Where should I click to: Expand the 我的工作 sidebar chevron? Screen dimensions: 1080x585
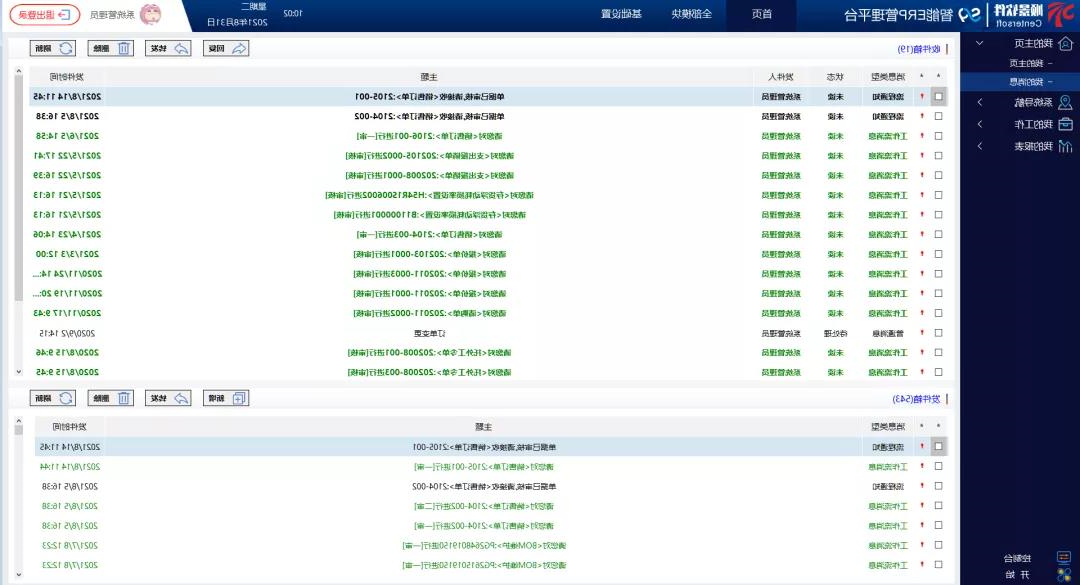[x=979, y=124]
